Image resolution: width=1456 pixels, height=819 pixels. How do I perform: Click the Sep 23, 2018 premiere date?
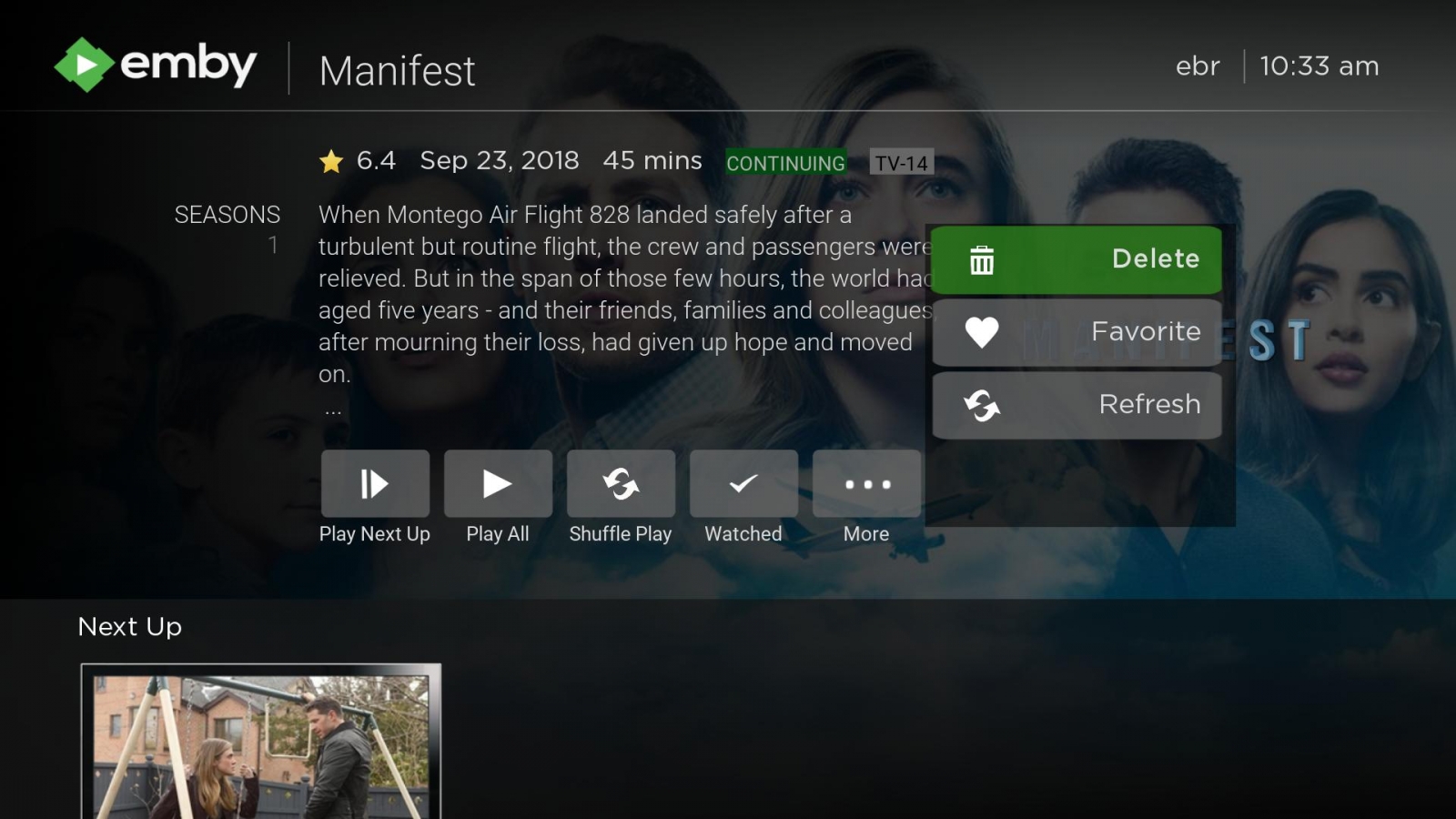pos(500,161)
